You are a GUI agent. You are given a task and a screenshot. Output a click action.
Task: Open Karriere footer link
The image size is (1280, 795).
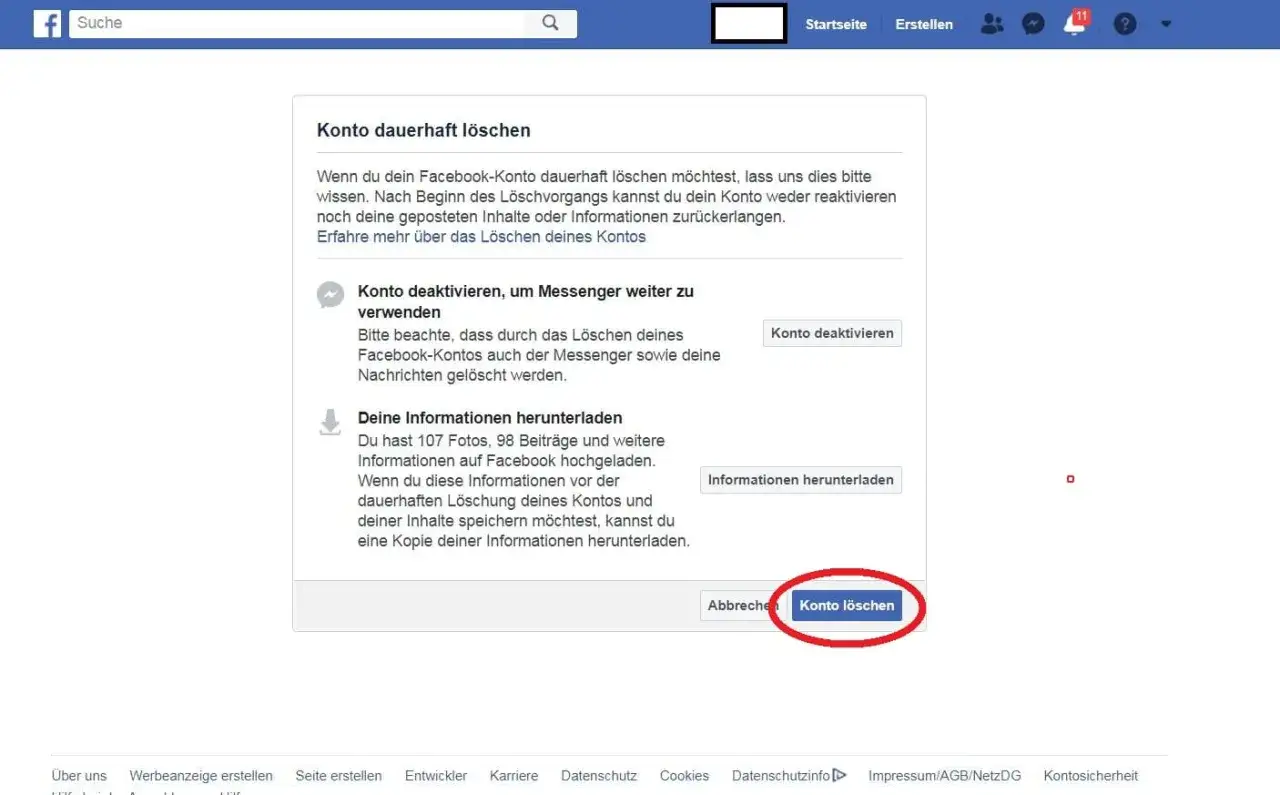514,776
